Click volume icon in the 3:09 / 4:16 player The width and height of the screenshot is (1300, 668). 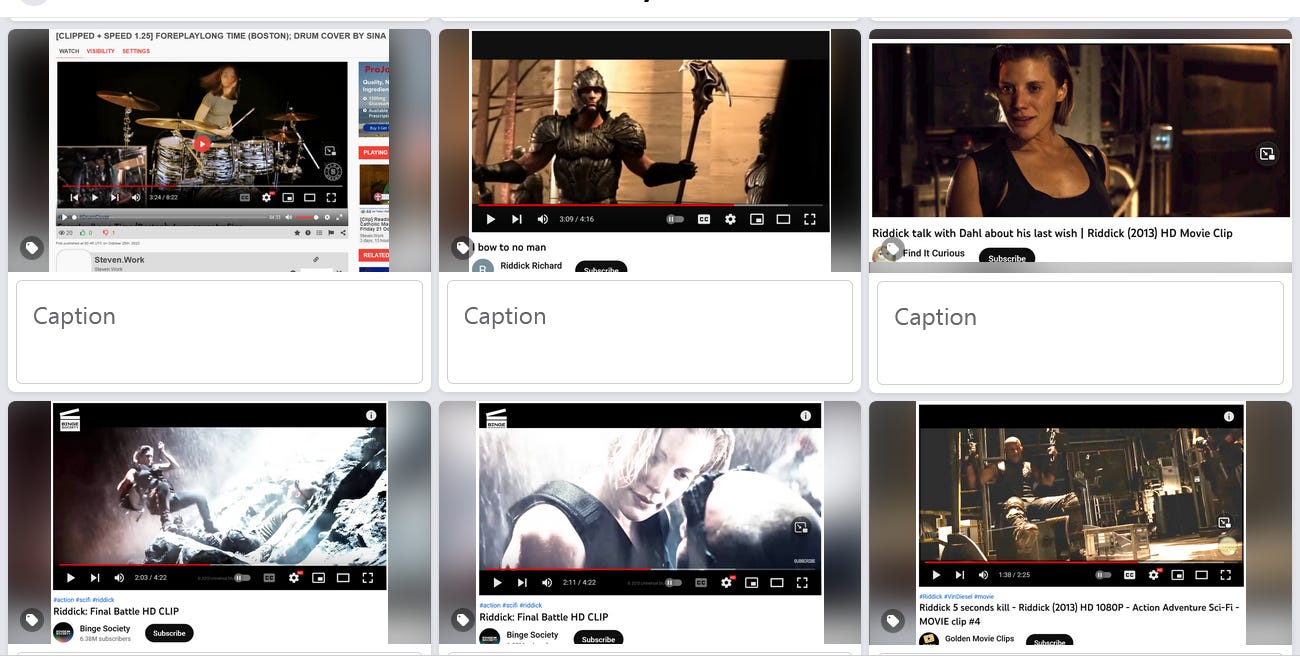[x=543, y=219]
